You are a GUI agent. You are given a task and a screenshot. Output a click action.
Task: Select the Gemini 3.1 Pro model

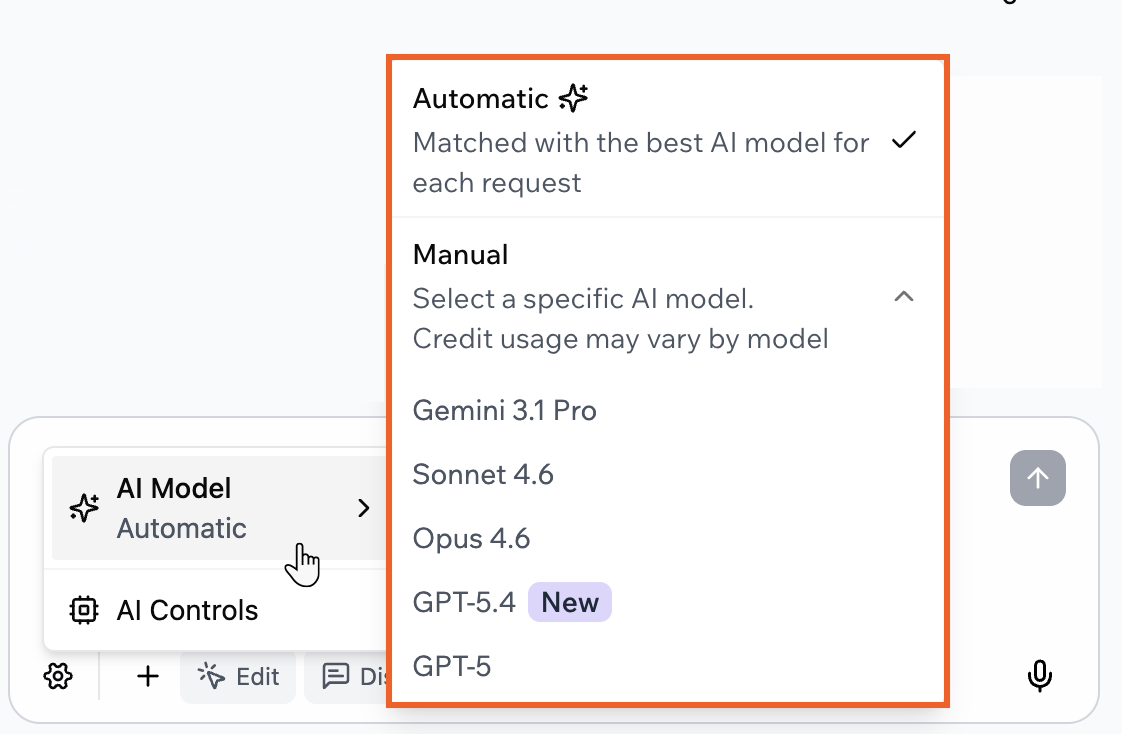coord(504,410)
